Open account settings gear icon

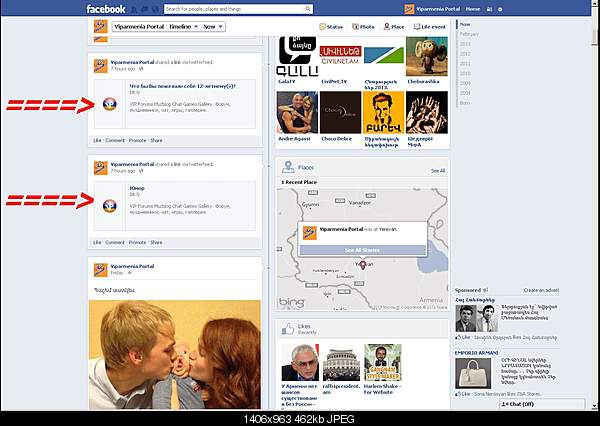tap(500, 9)
